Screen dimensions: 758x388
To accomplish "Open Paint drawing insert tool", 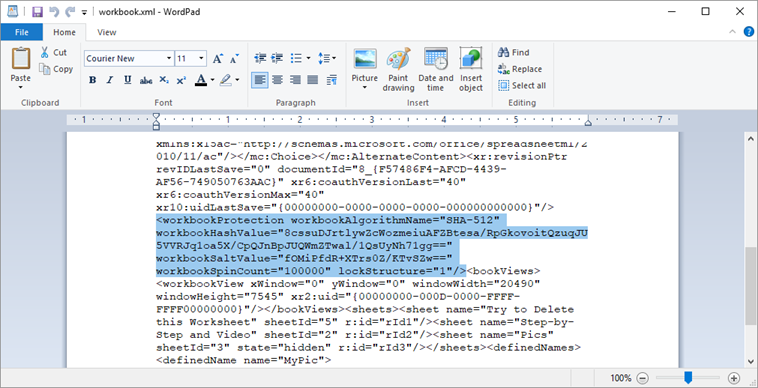I will pyautogui.click(x=398, y=59).
